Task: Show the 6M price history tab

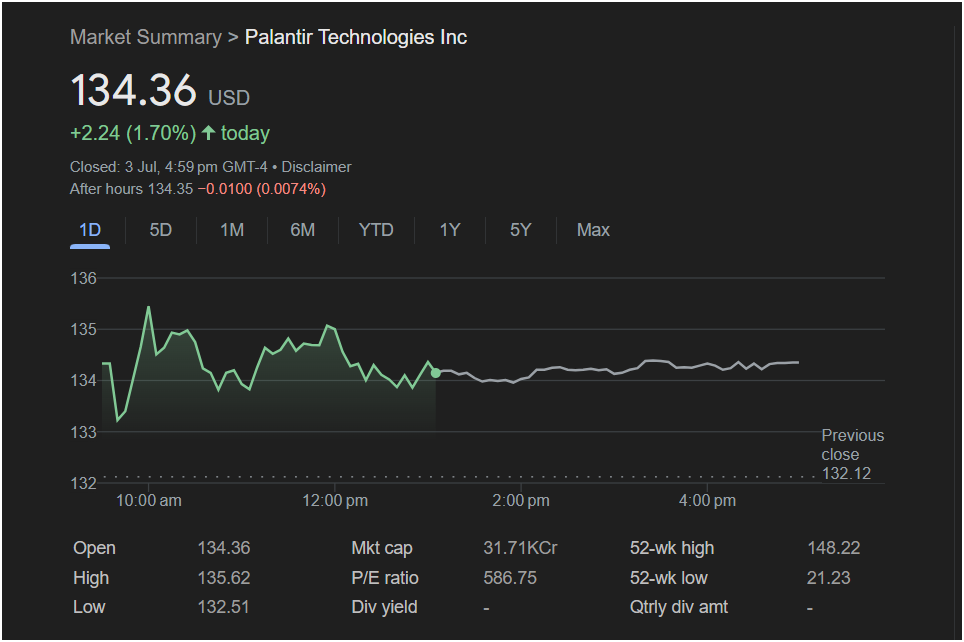Action: click(302, 230)
